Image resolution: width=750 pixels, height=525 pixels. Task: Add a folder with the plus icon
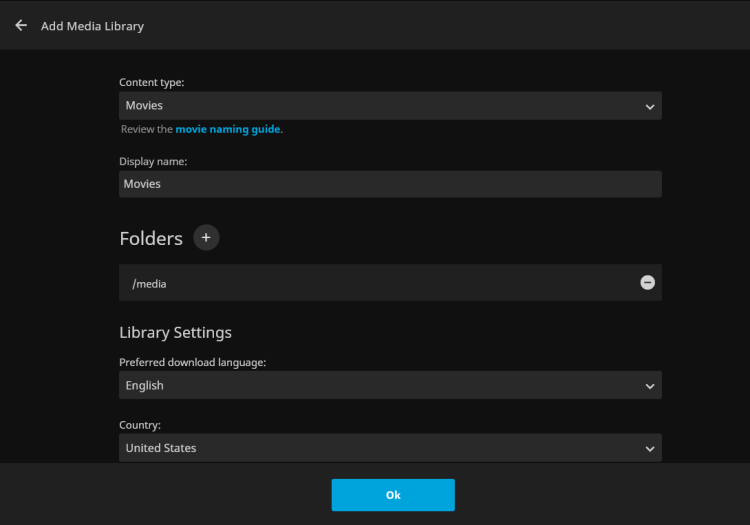pyautogui.click(x=206, y=238)
